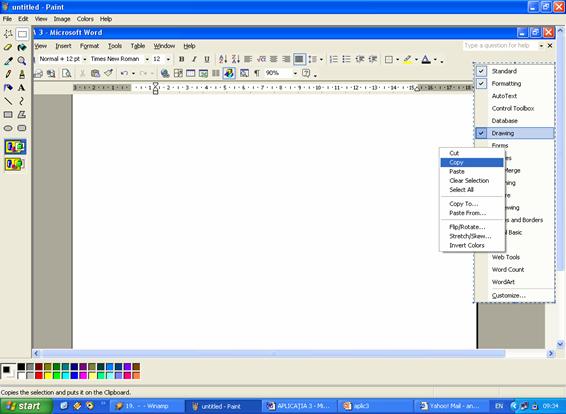The height and width of the screenshot is (414, 566).
Task: Choose Copy in the Paint context menu
Action: 472,162
